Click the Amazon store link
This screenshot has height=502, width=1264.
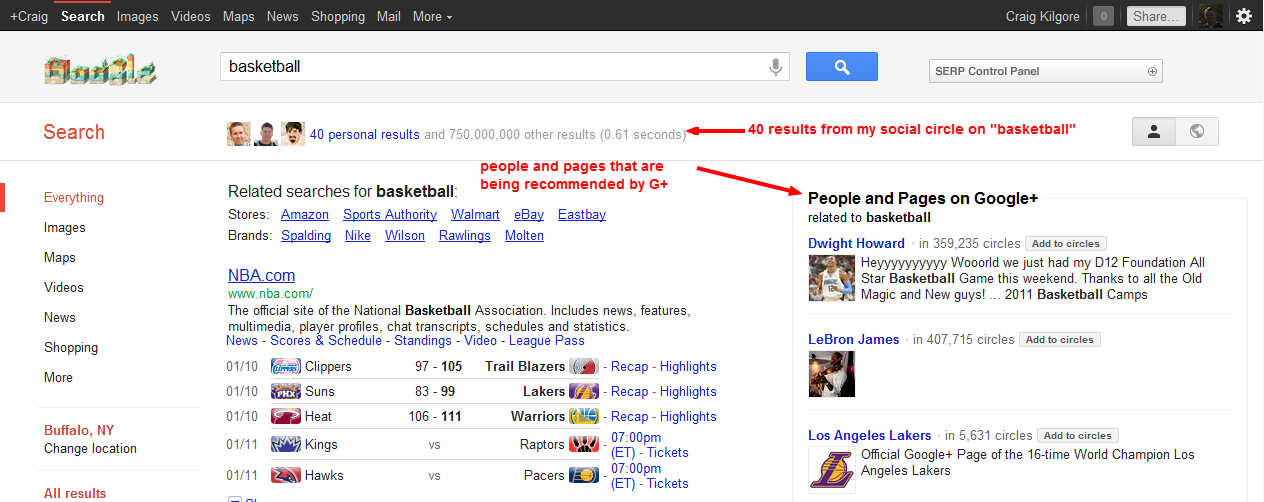(x=305, y=214)
